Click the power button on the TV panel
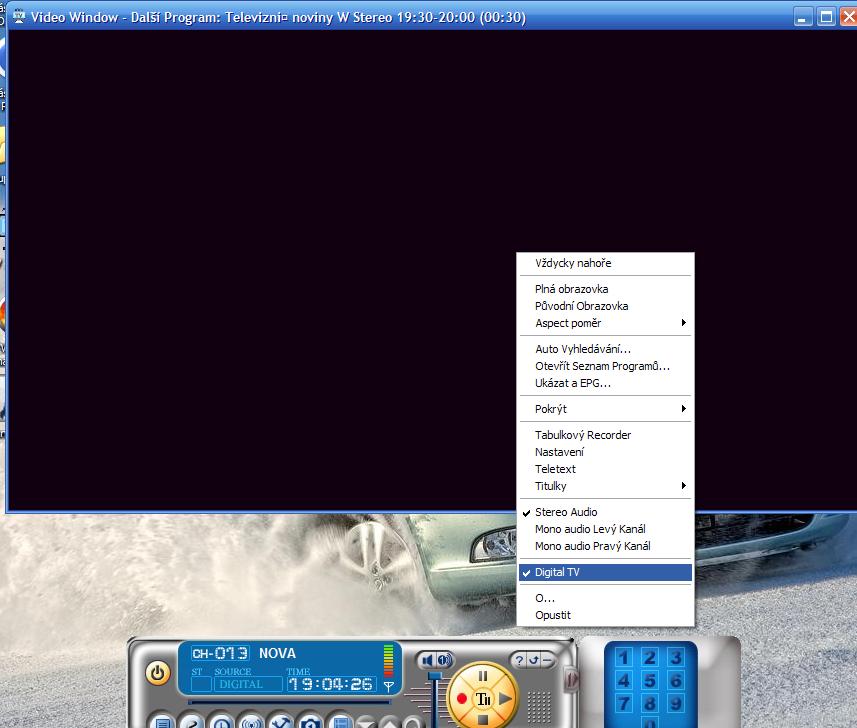Screen dimensions: 857x728 click(157, 673)
